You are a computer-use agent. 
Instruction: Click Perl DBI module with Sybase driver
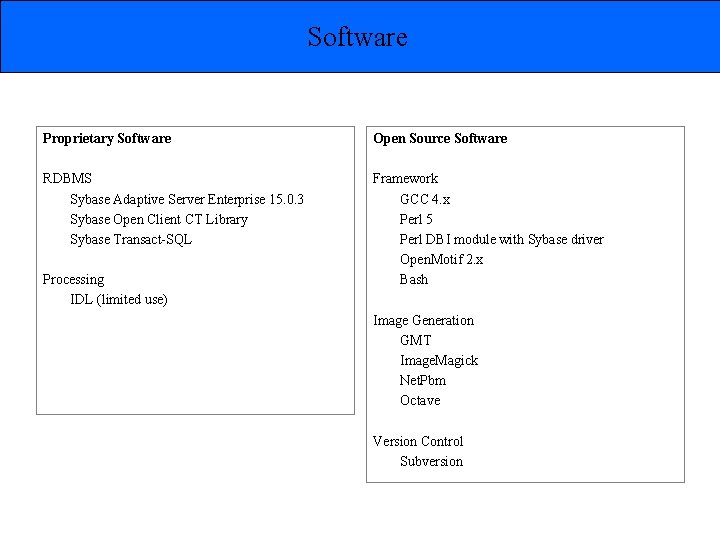pos(501,239)
